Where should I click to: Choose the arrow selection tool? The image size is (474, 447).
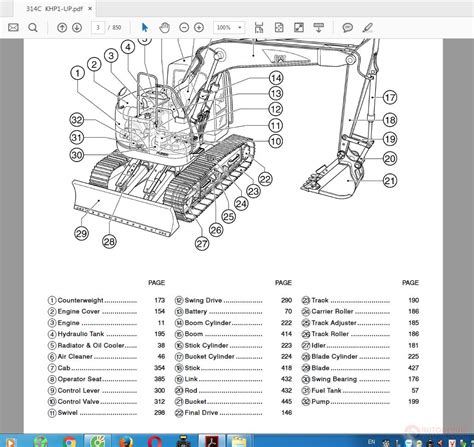point(145,27)
